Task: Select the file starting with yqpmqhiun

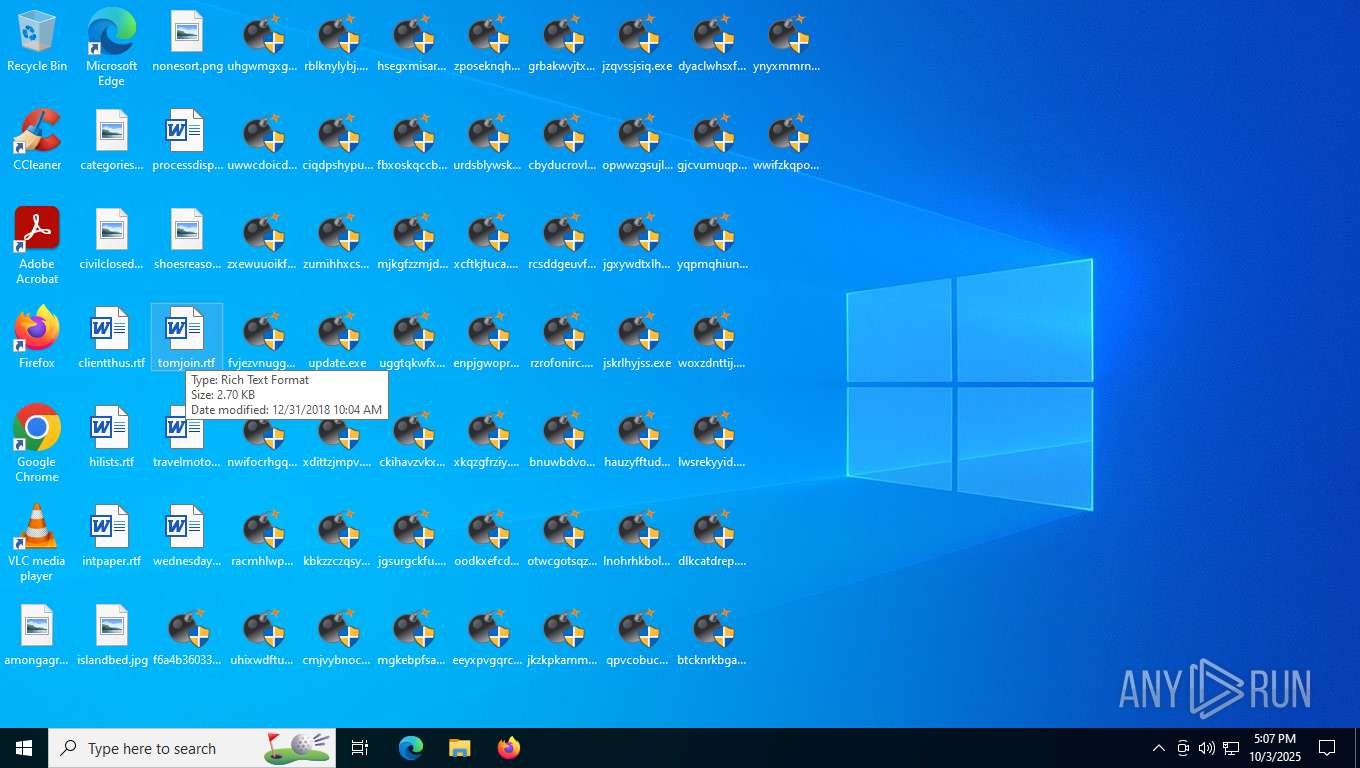Action: [712, 240]
